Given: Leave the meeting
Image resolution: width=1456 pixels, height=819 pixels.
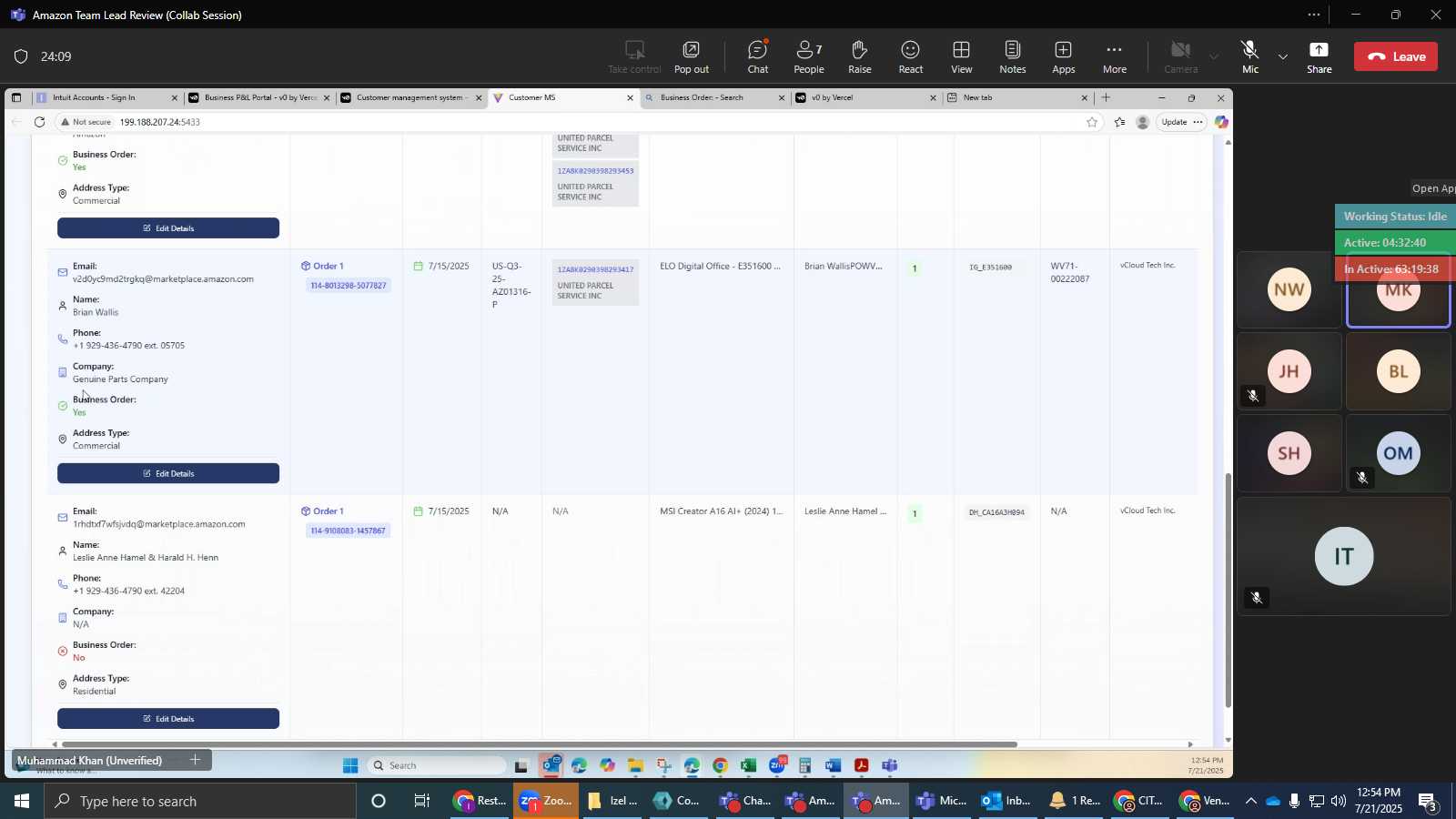Looking at the screenshot, I should pos(1396,56).
